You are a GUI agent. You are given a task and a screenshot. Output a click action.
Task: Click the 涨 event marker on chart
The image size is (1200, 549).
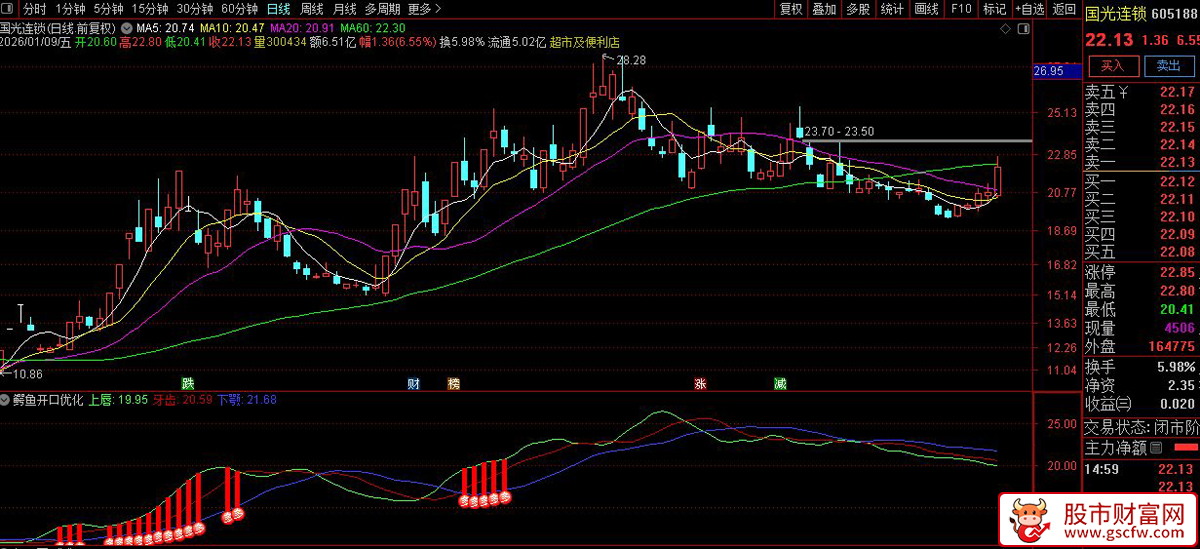701,384
